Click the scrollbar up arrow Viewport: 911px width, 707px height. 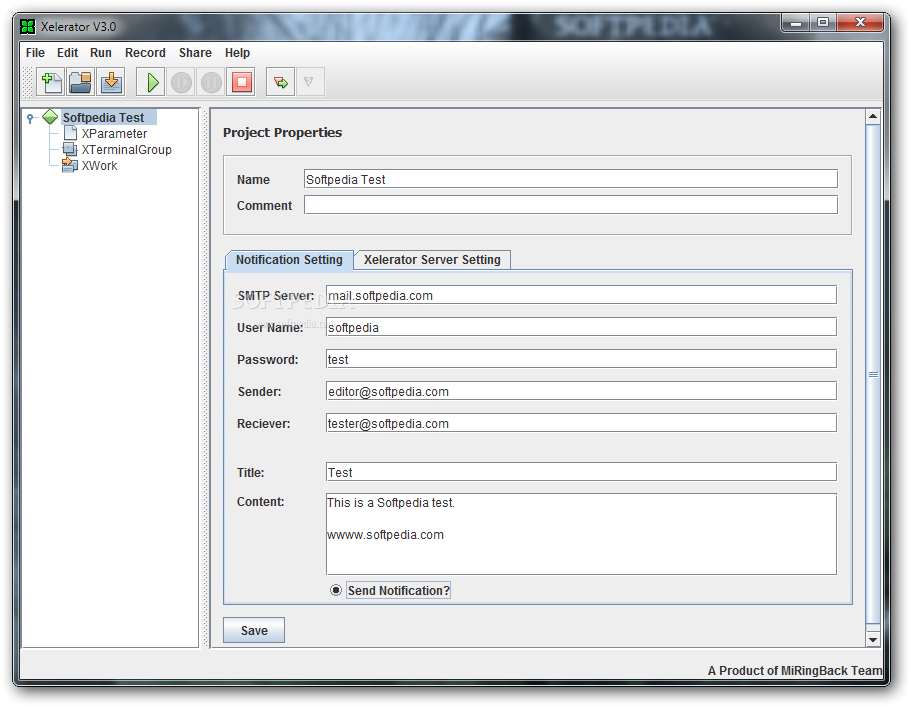[x=873, y=116]
